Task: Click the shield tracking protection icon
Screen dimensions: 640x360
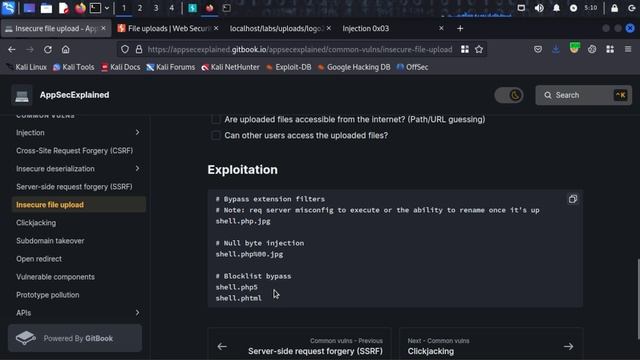Action: coord(125,49)
